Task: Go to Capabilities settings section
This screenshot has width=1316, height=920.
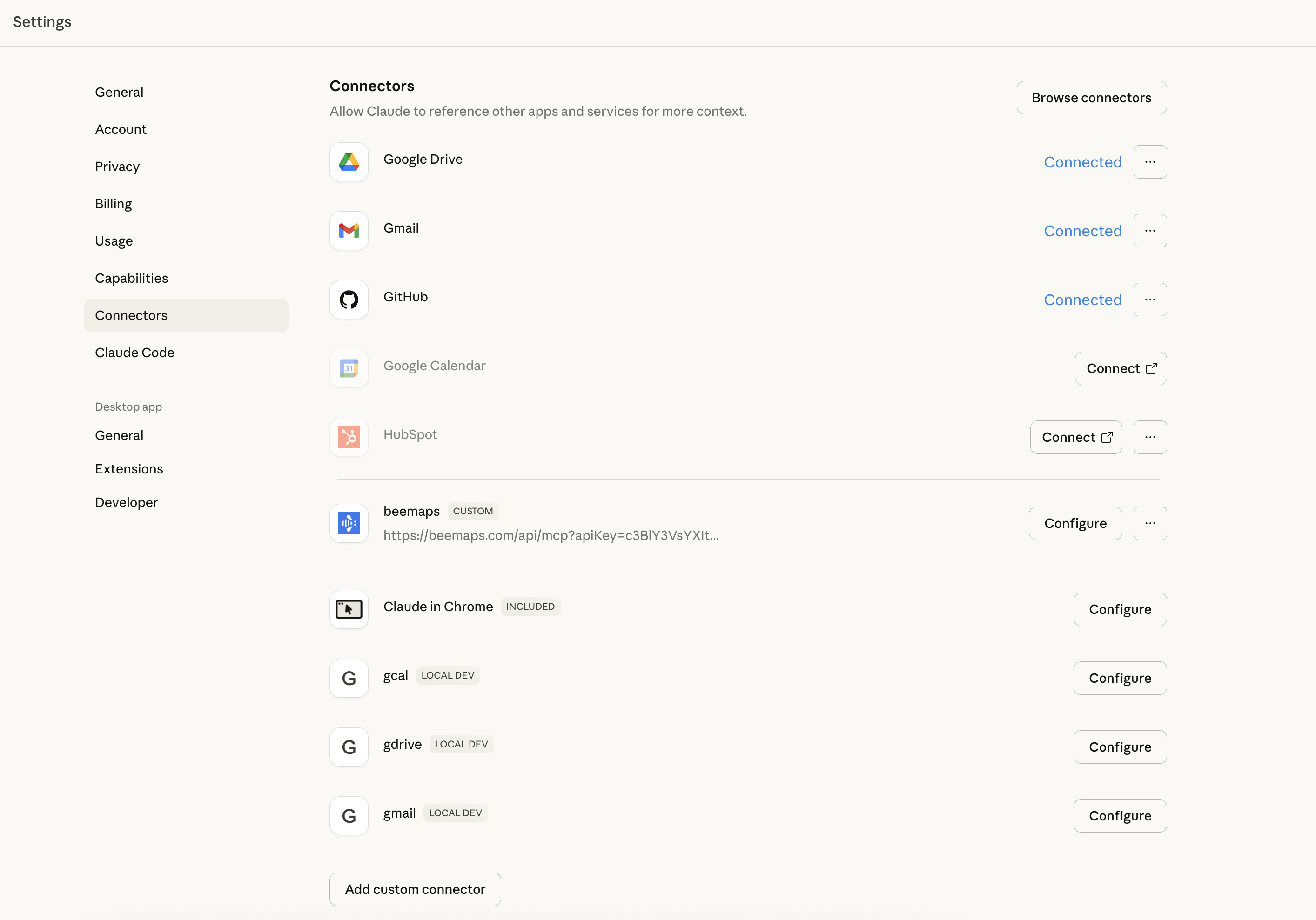Action: coord(131,279)
